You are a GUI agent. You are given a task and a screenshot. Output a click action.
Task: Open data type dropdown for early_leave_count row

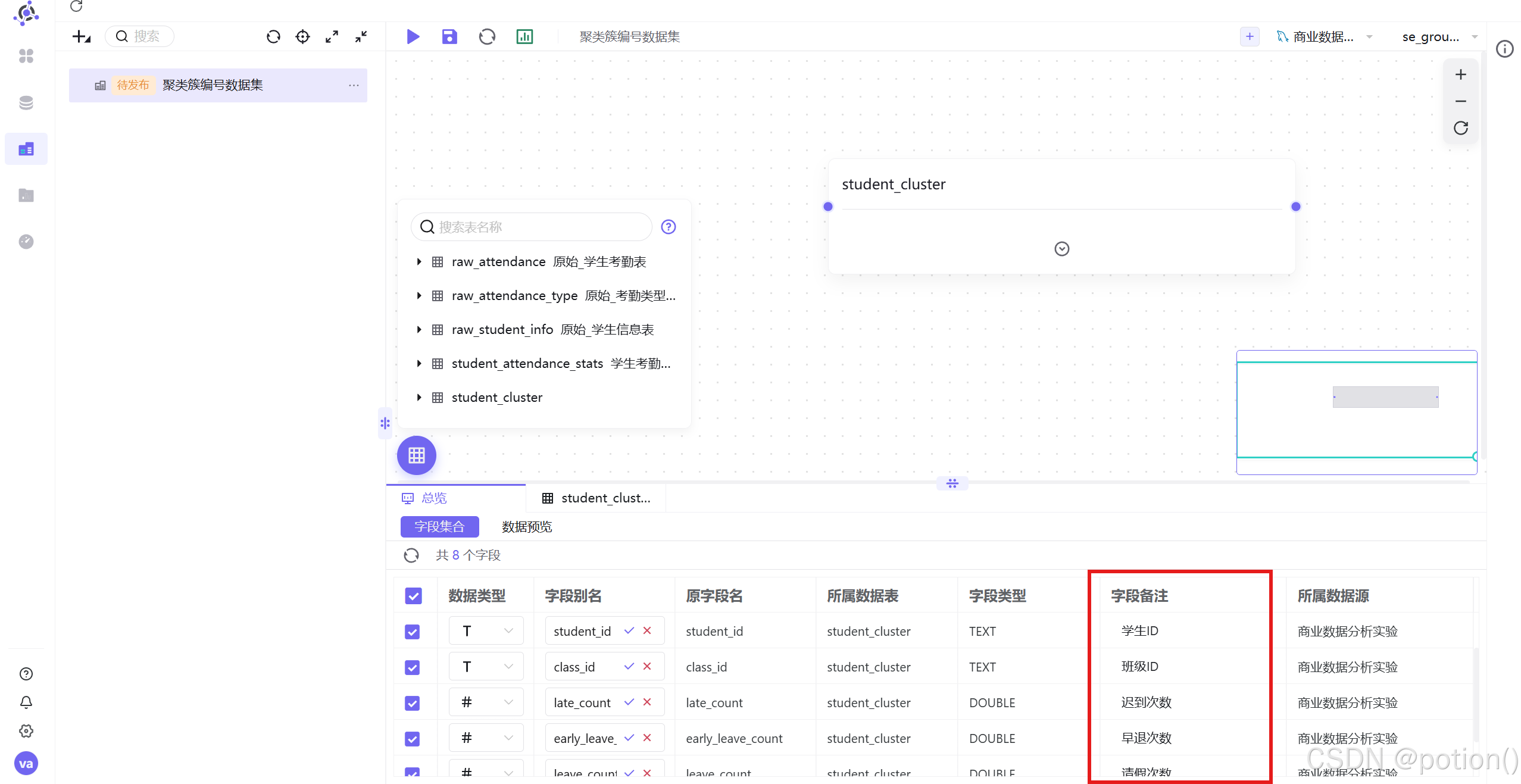click(486, 738)
